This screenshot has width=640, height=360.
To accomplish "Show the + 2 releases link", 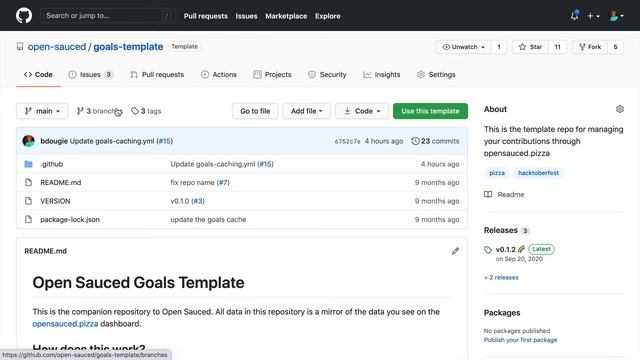I will pyautogui.click(x=501, y=278).
